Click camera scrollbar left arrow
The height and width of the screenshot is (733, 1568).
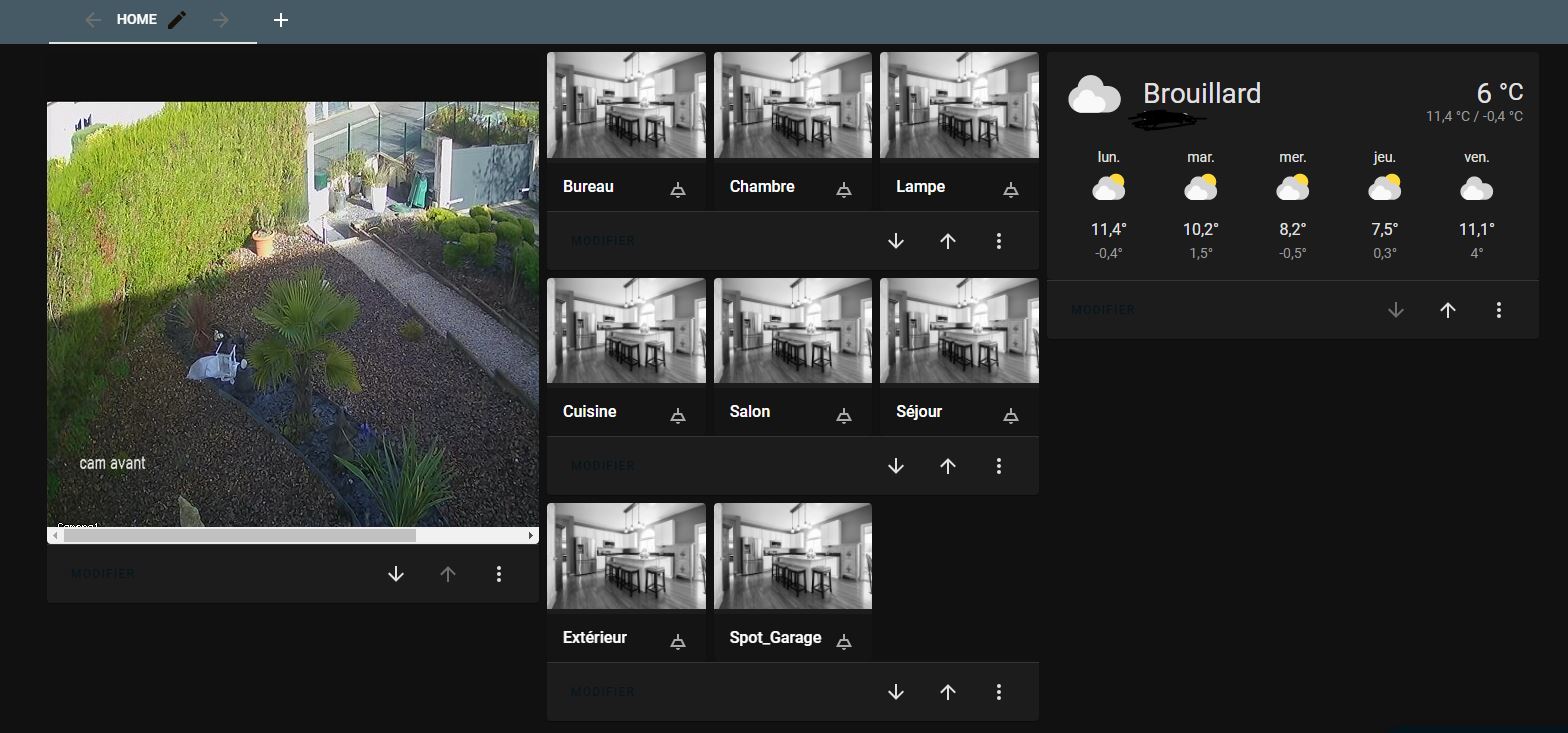click(55, 536)
